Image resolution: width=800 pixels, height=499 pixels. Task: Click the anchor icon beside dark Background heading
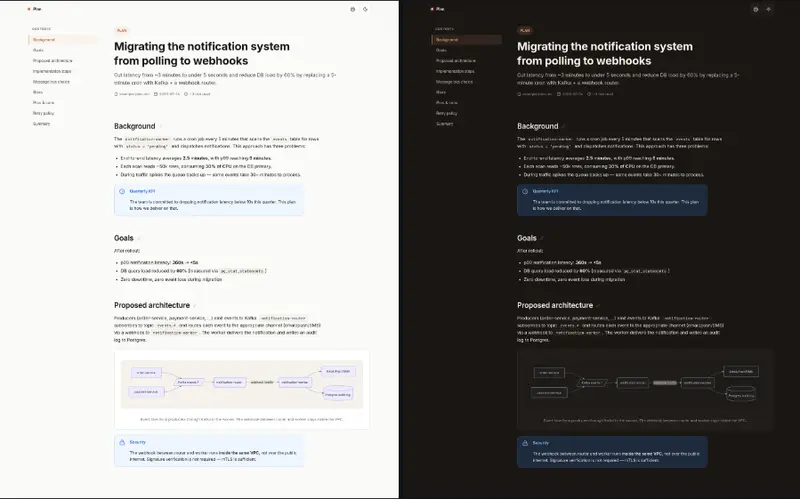pyautogui.click(x=564, y=127)
